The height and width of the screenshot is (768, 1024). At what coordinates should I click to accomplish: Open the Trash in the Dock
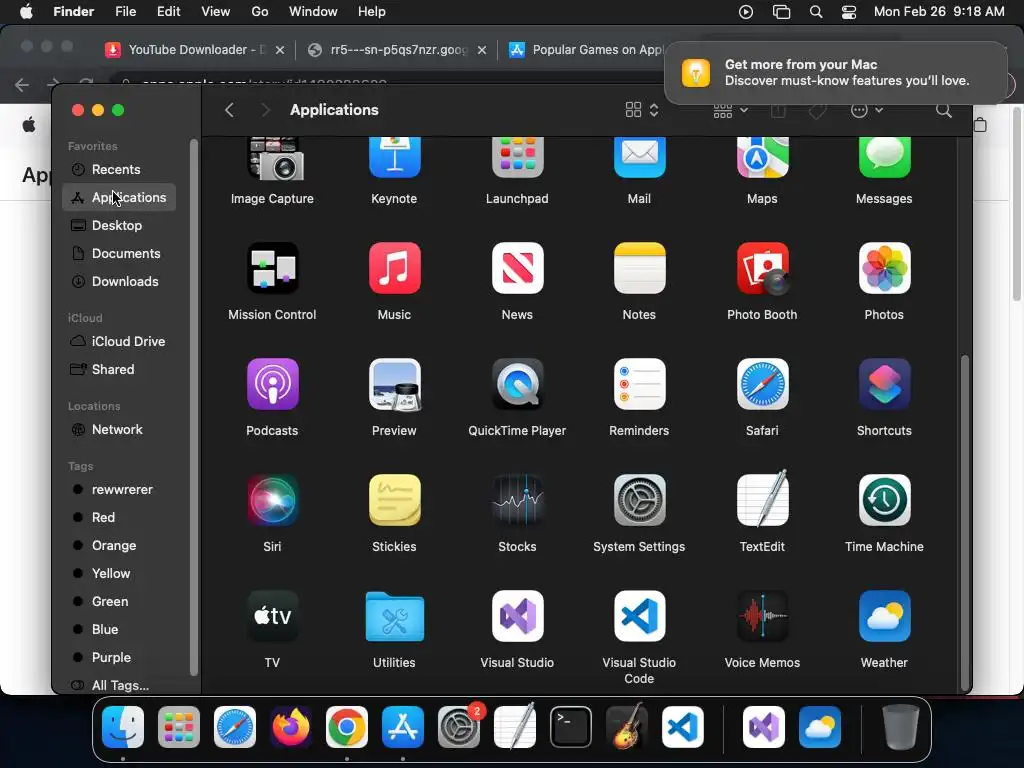(x=901, y=727)
